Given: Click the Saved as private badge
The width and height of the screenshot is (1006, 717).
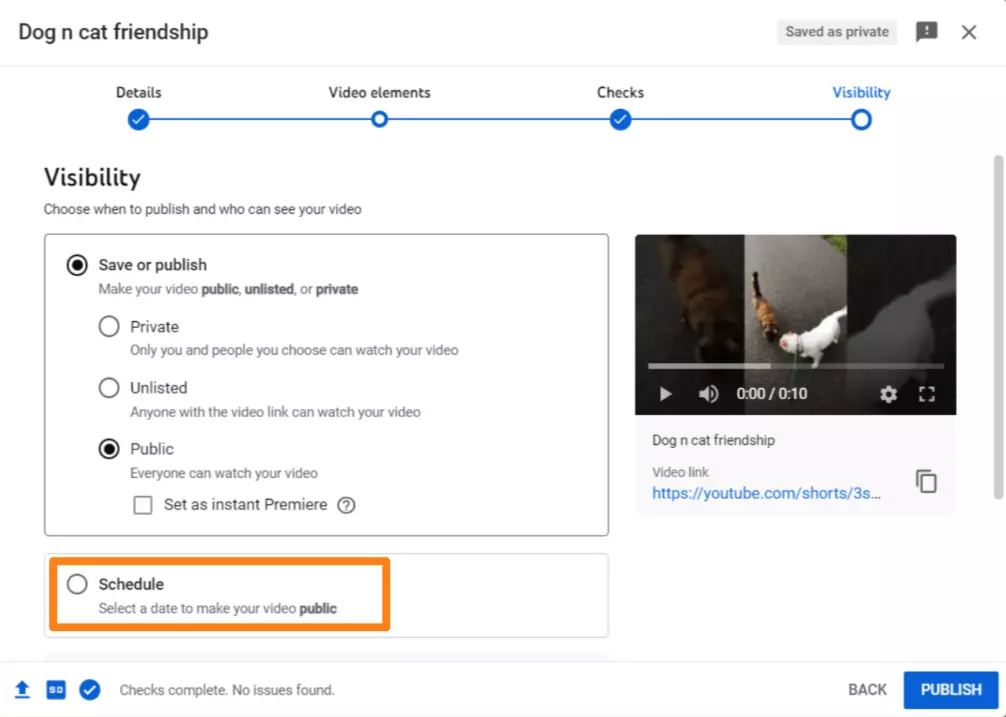Looking at the screenshot, I should [836, 31].
